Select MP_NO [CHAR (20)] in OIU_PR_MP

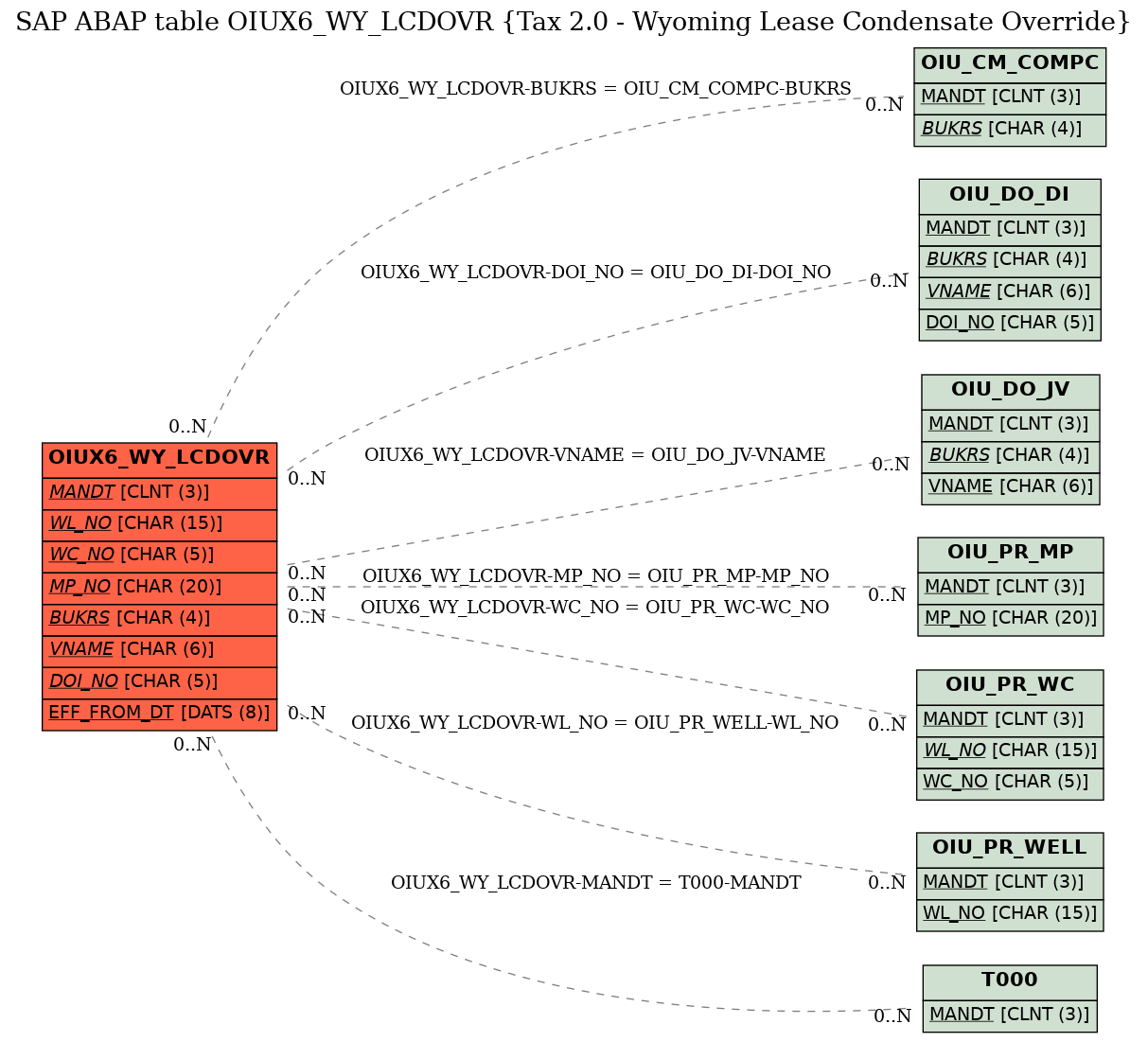[1010, 620]
